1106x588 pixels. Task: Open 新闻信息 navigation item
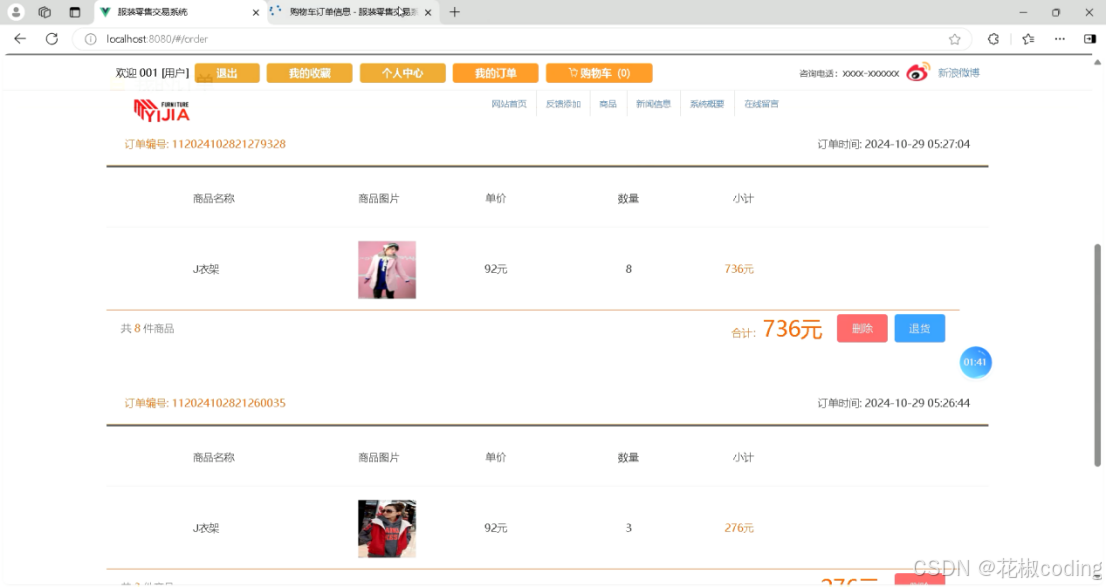[x=653, y=104]
